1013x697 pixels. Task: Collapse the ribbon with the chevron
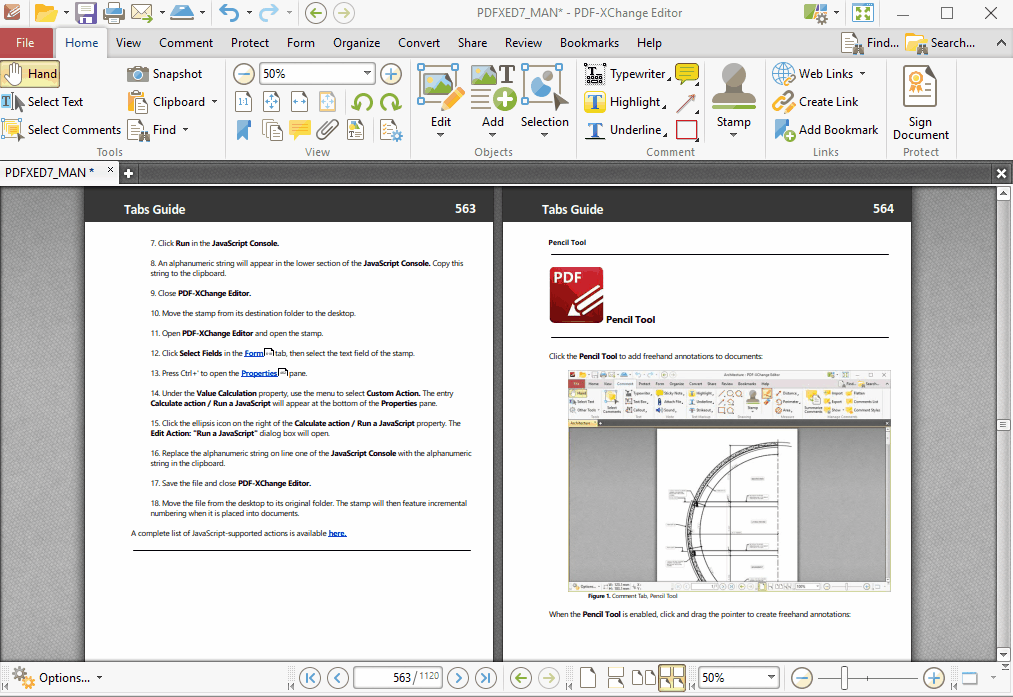[x=1001, y=43]
